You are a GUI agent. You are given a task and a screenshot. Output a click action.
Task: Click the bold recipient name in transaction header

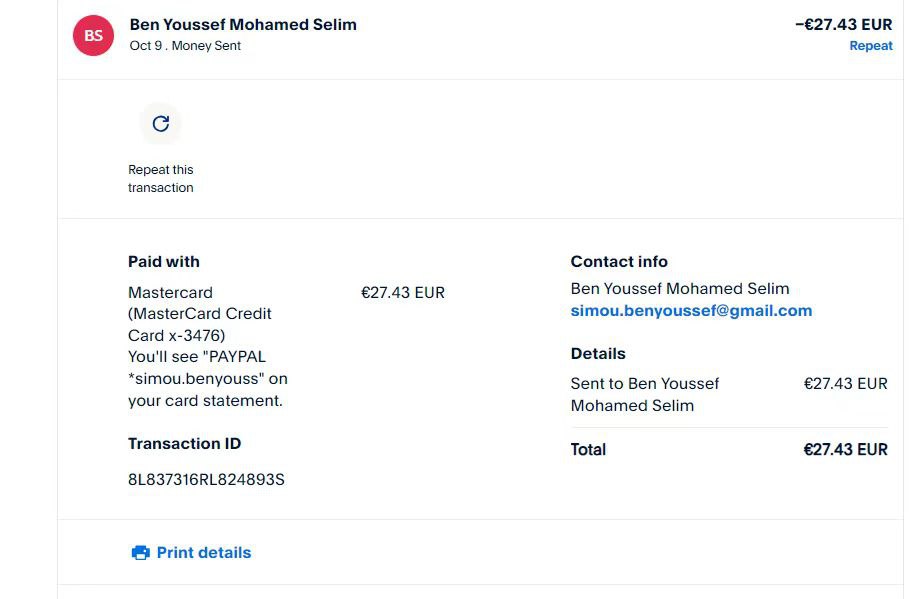pyautogui.click(x=243, y=25)
